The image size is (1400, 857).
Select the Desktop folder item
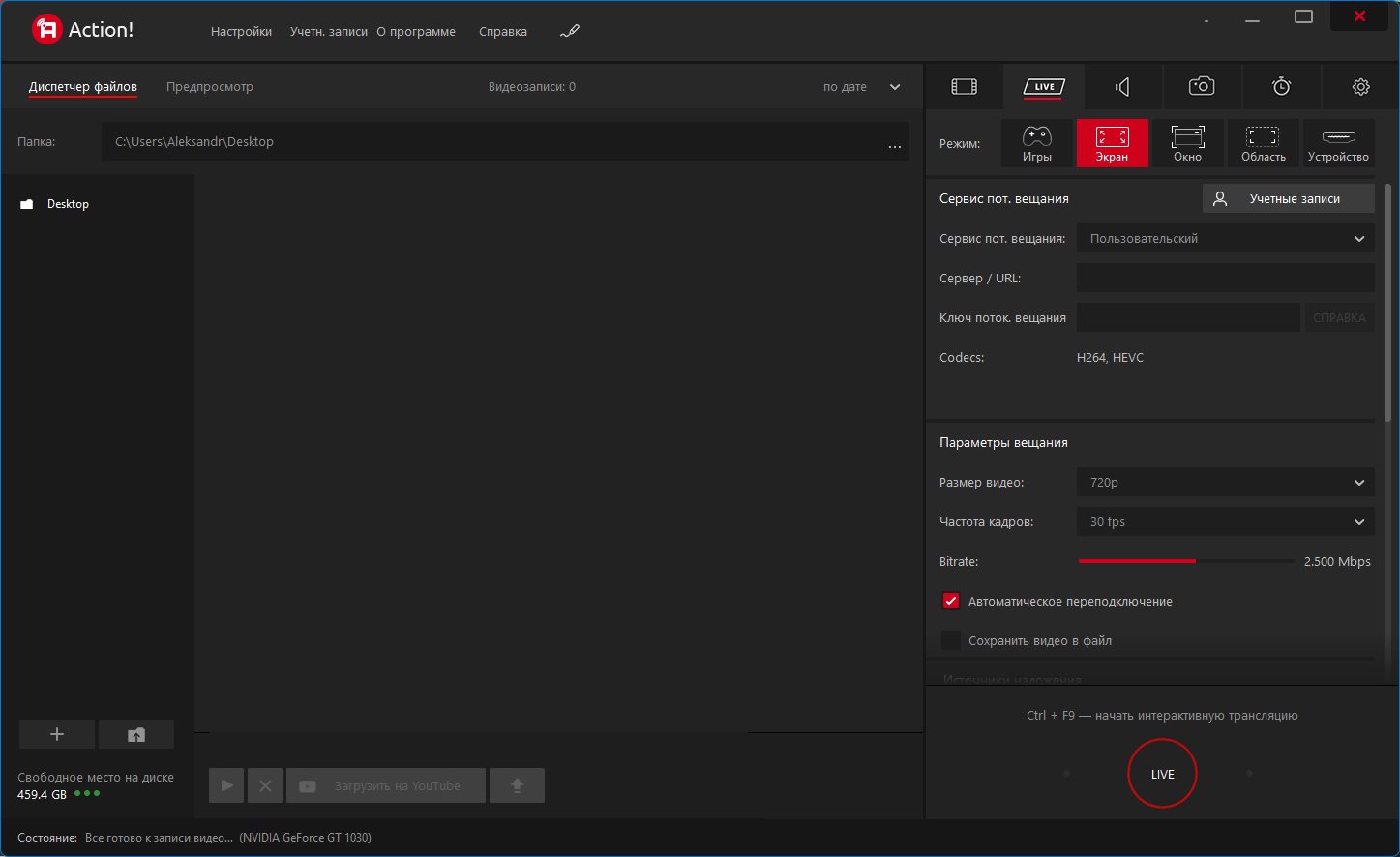(55, 204)
